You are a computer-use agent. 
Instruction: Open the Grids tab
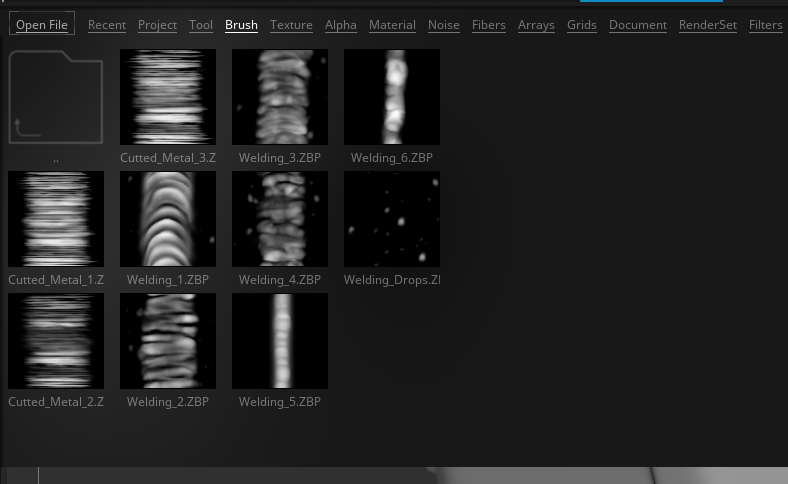coord(581,25)
